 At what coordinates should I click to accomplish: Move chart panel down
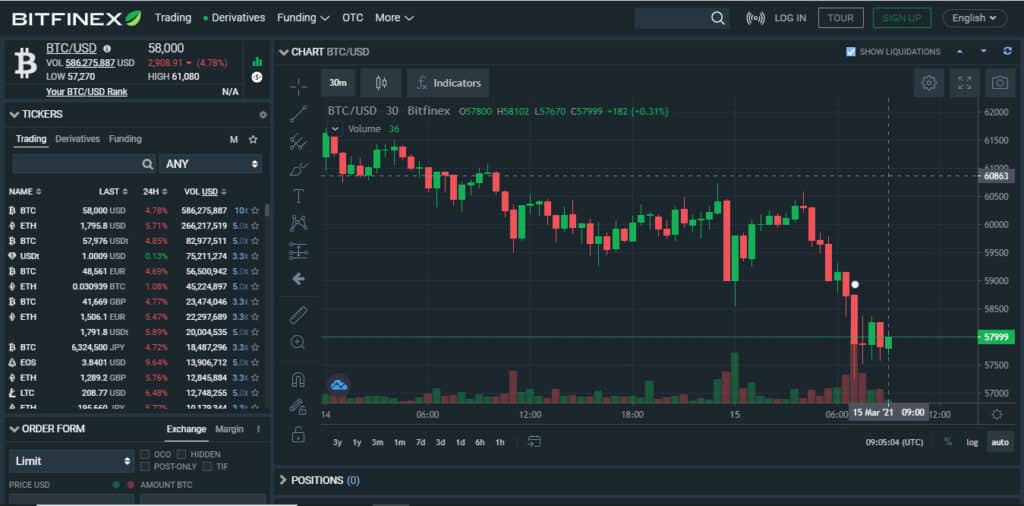(984, 52)
